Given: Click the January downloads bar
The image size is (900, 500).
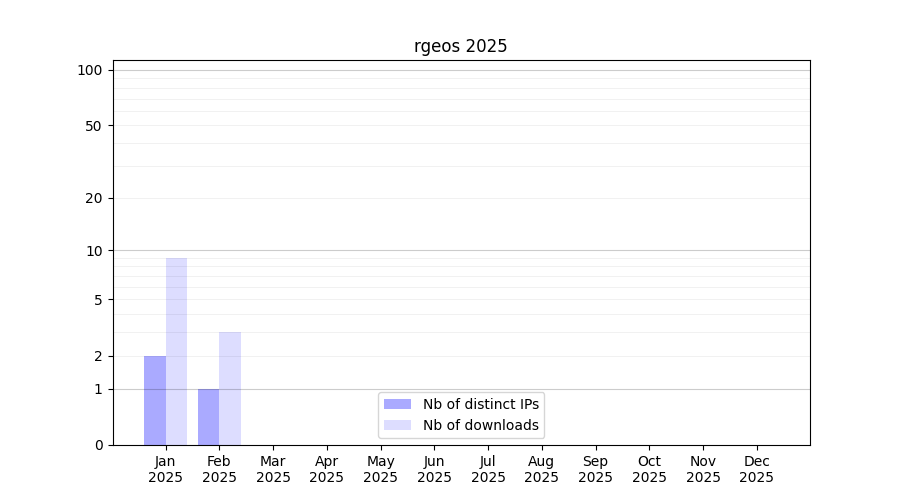Looking at the screenshot, I should (x=176, y=351).
